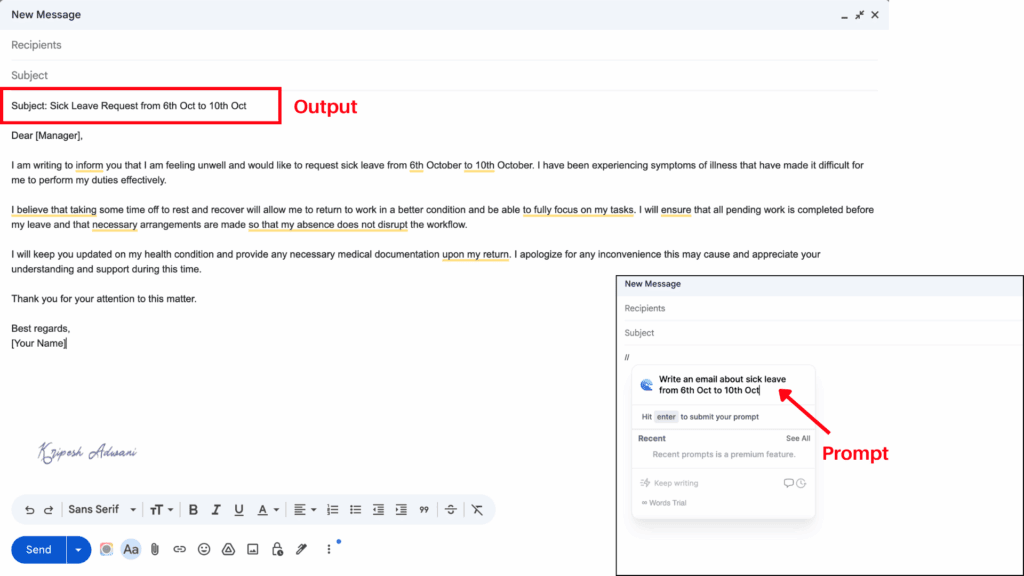
Task: Click See All recent prompts
Action: coord(798,438)
